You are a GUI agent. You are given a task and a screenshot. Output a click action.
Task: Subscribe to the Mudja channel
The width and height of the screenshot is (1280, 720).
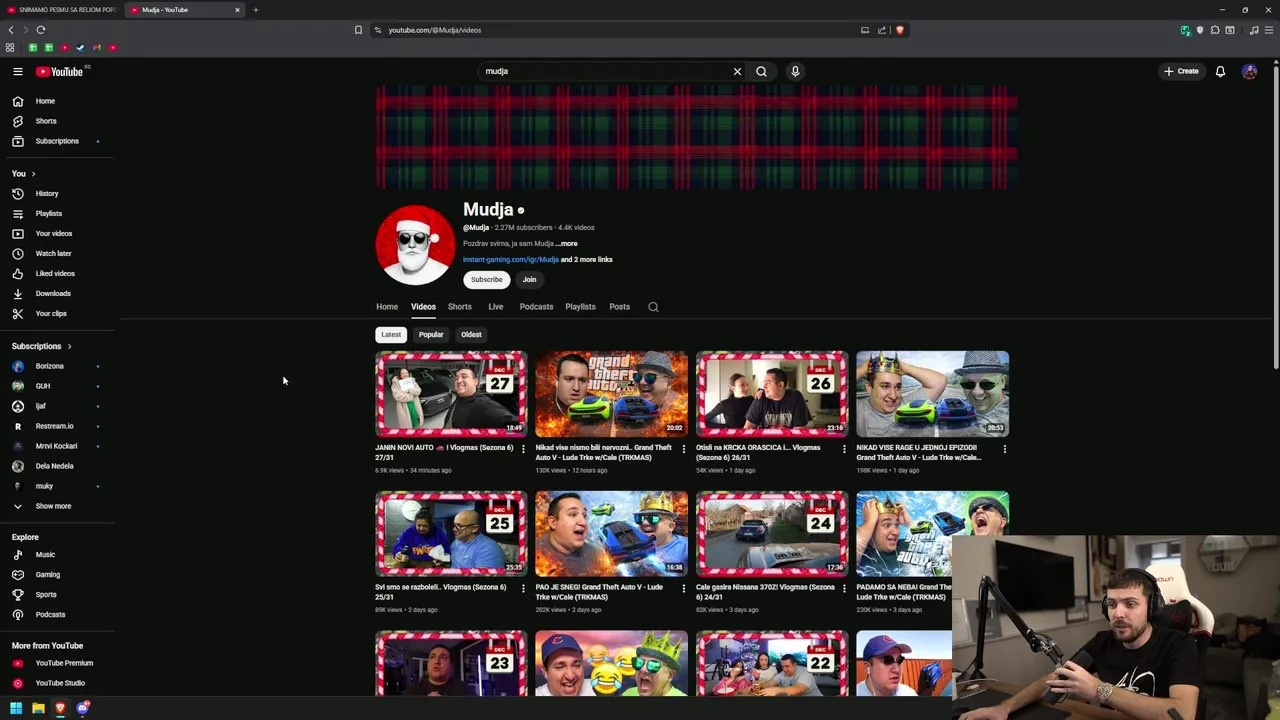(487, 279)
